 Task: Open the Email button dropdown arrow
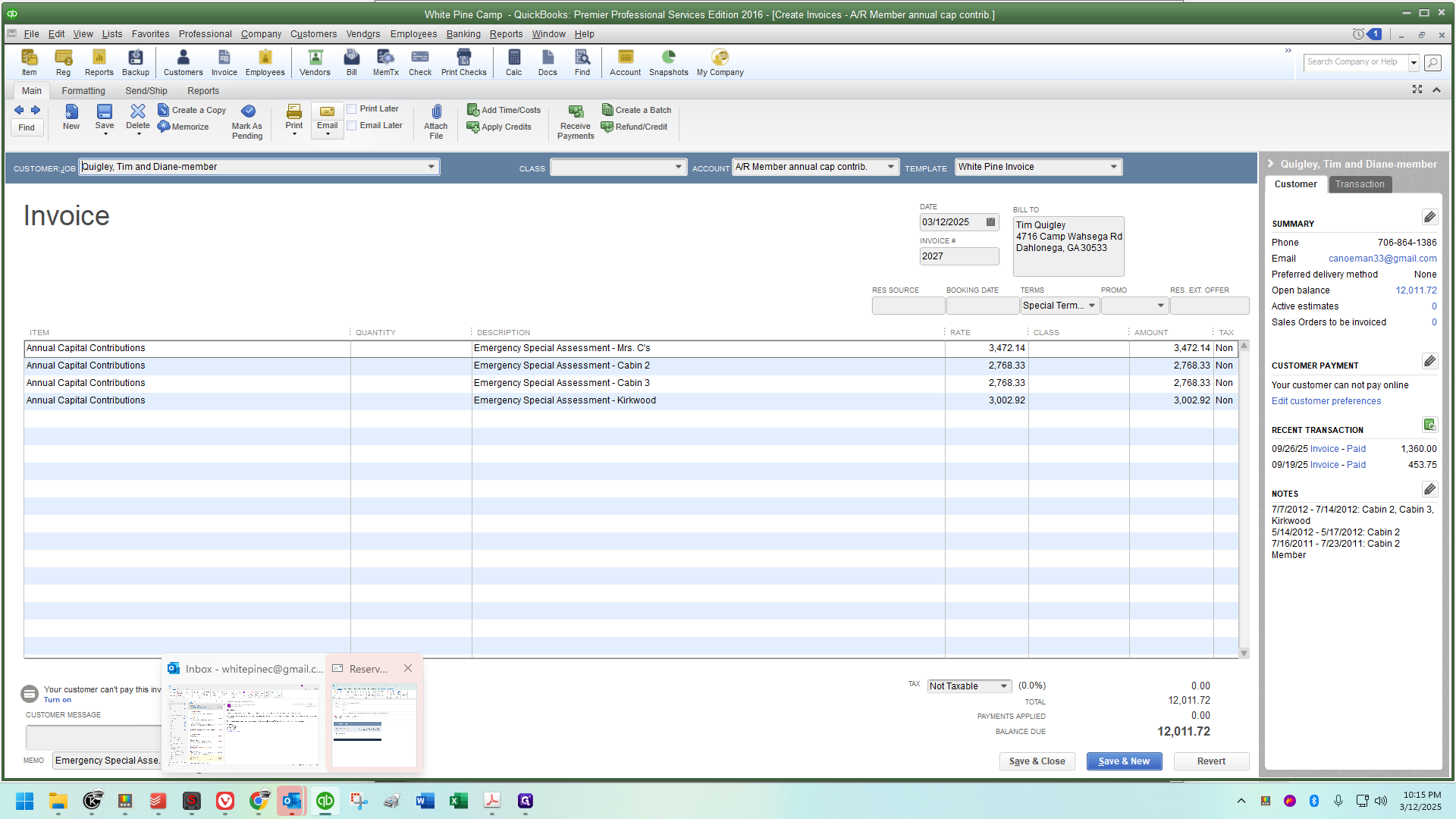click(x=328, y=134)
